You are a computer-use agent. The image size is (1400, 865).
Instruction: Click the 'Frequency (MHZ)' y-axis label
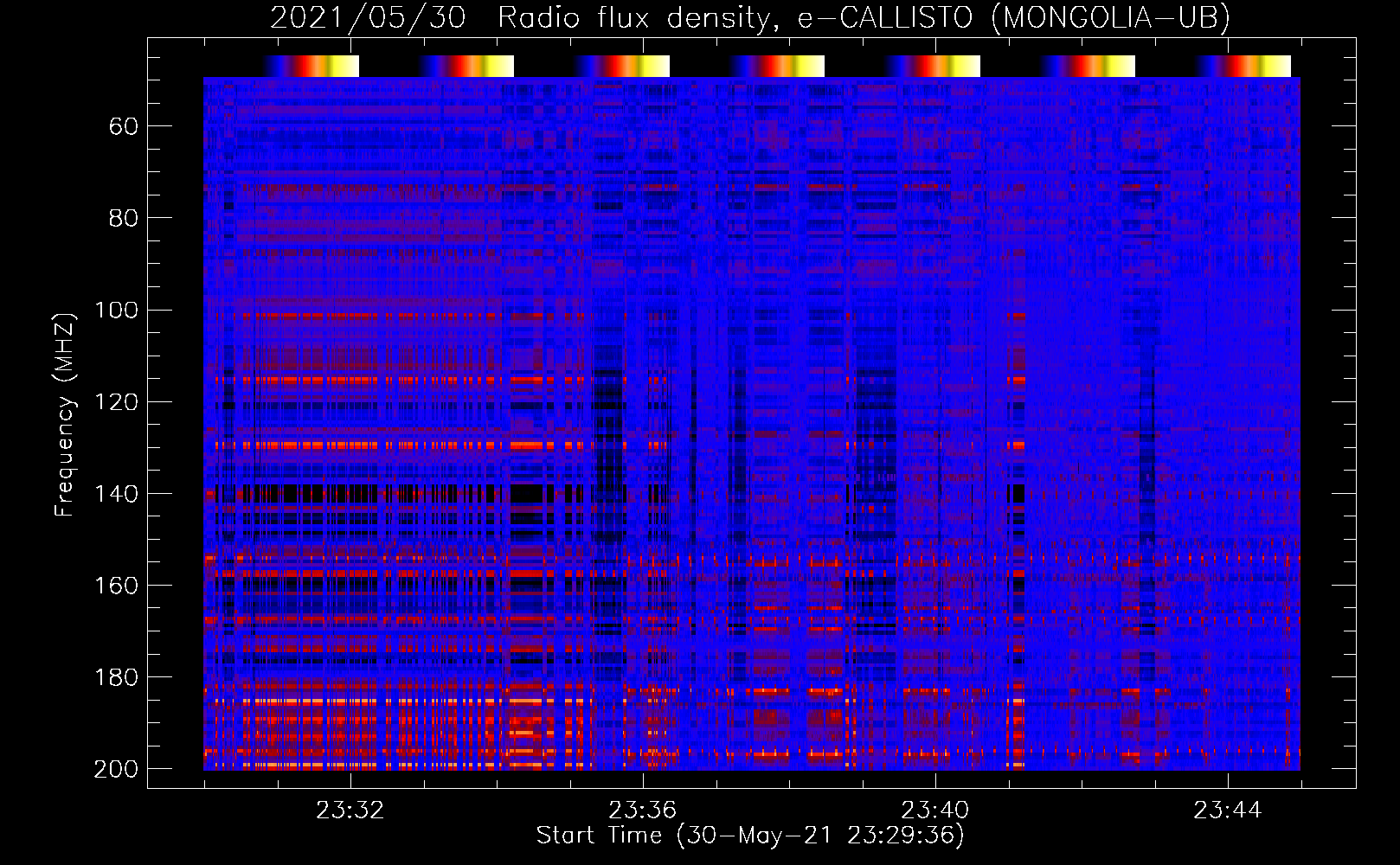tap(65, 414)
